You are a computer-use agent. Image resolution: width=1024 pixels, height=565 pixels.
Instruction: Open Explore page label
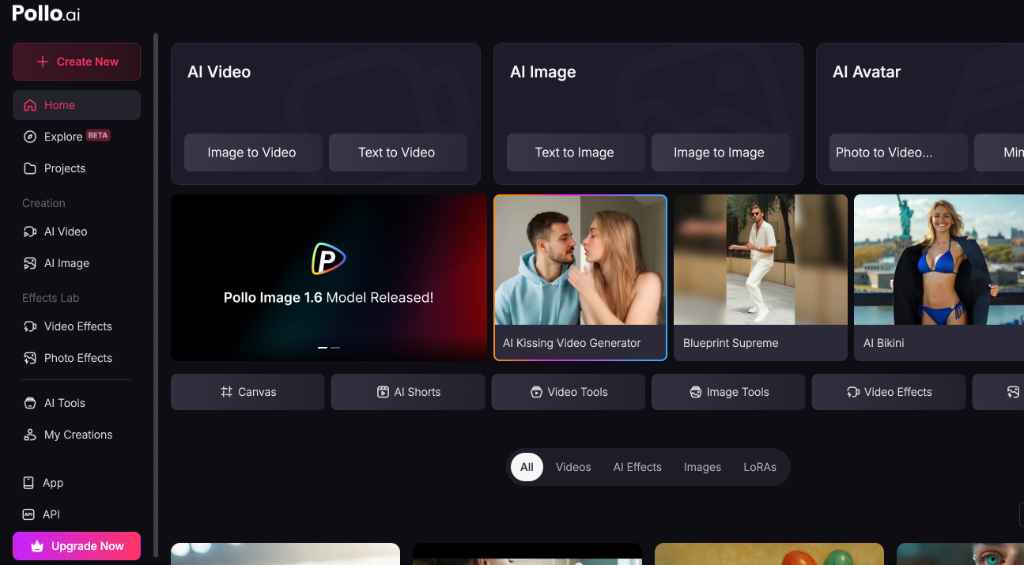(63, 137)
